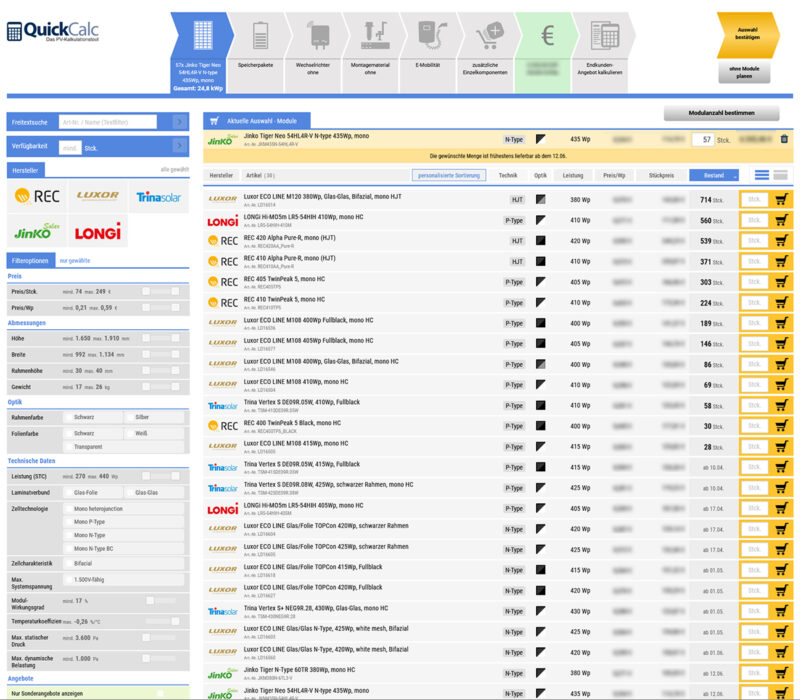Focus the Verfügbarkeit mind. Stck. field
Image resolution: width=800 pixels, height=700 pixels.
[69, 148]
